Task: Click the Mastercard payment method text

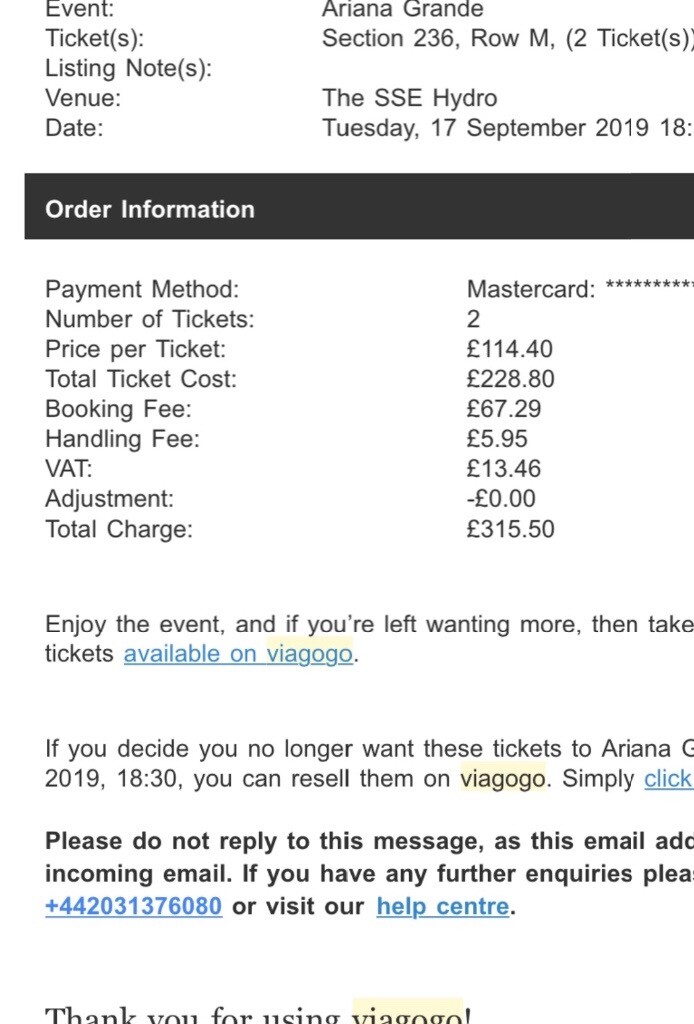Action: (530, 290)
